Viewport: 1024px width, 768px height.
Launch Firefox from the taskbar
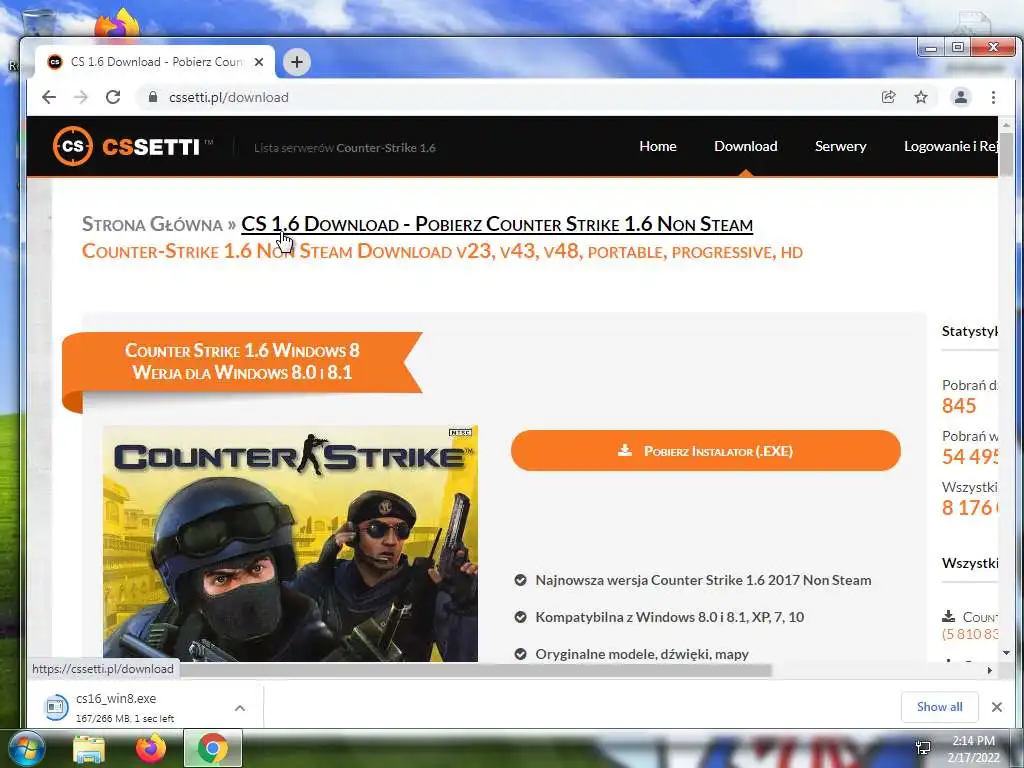(x=151, y=748)
